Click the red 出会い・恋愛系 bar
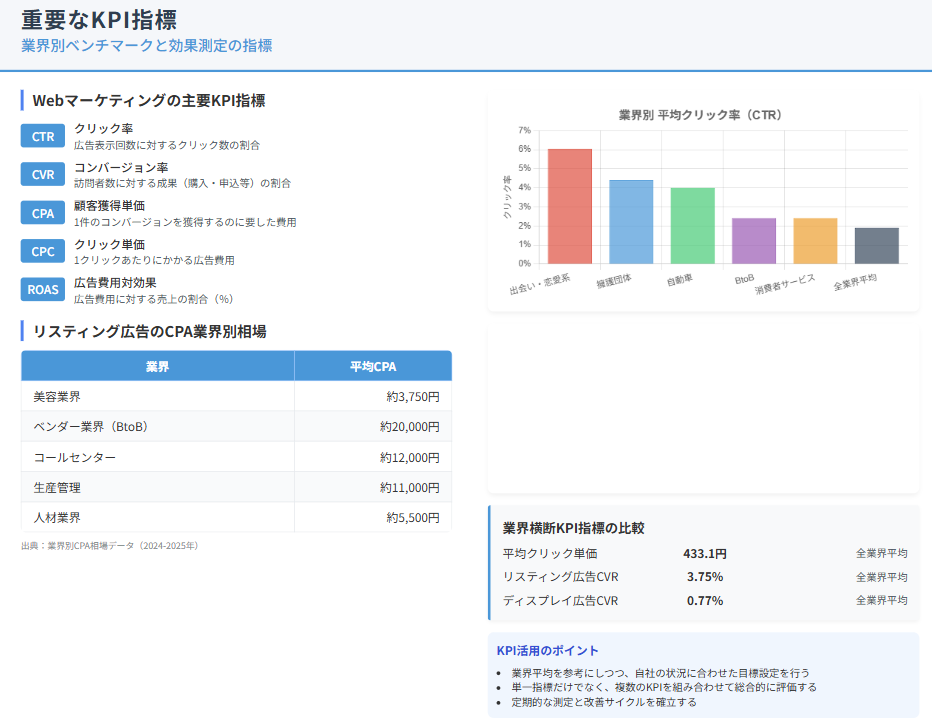 tap(570, 207)
